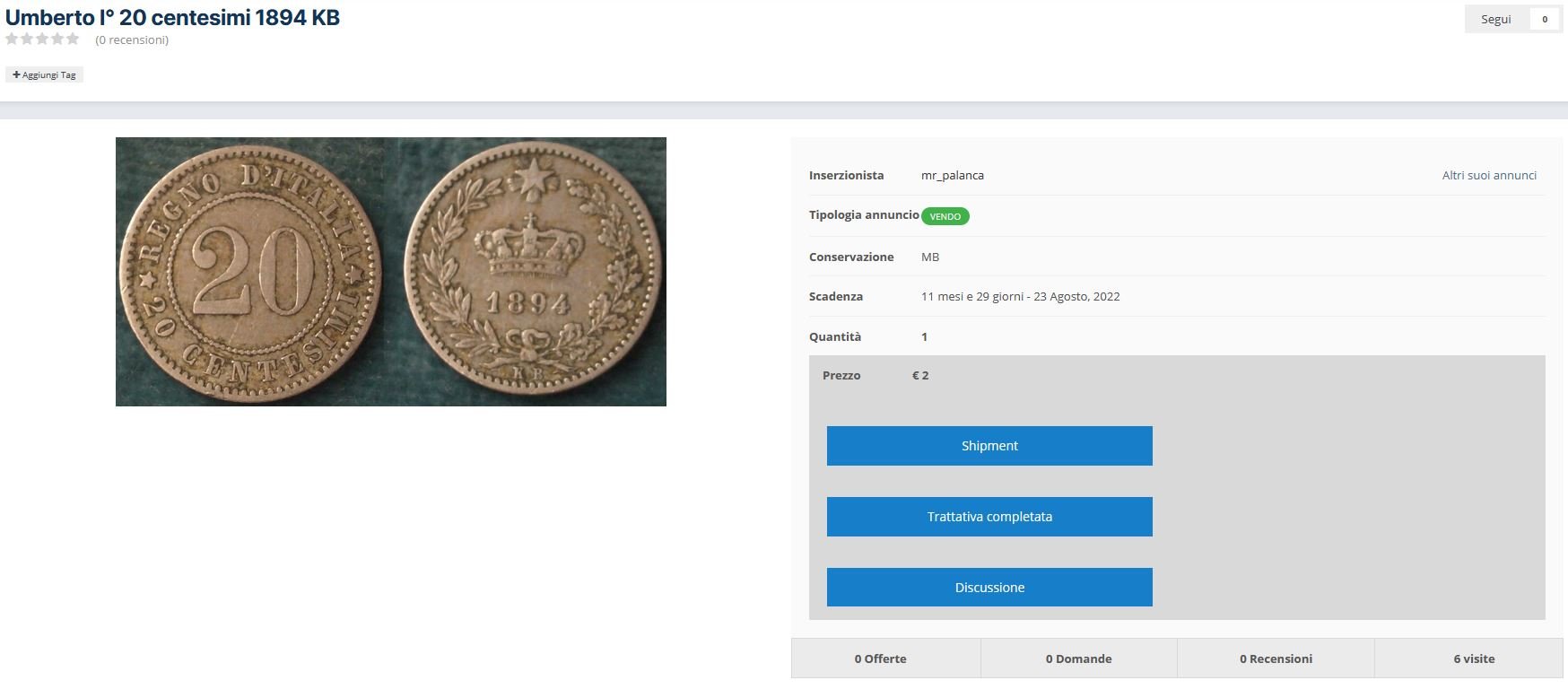Viewport: 1568px width, 689px height.
Task: Click the Shipment button
Action: click(x=989, y=446)
